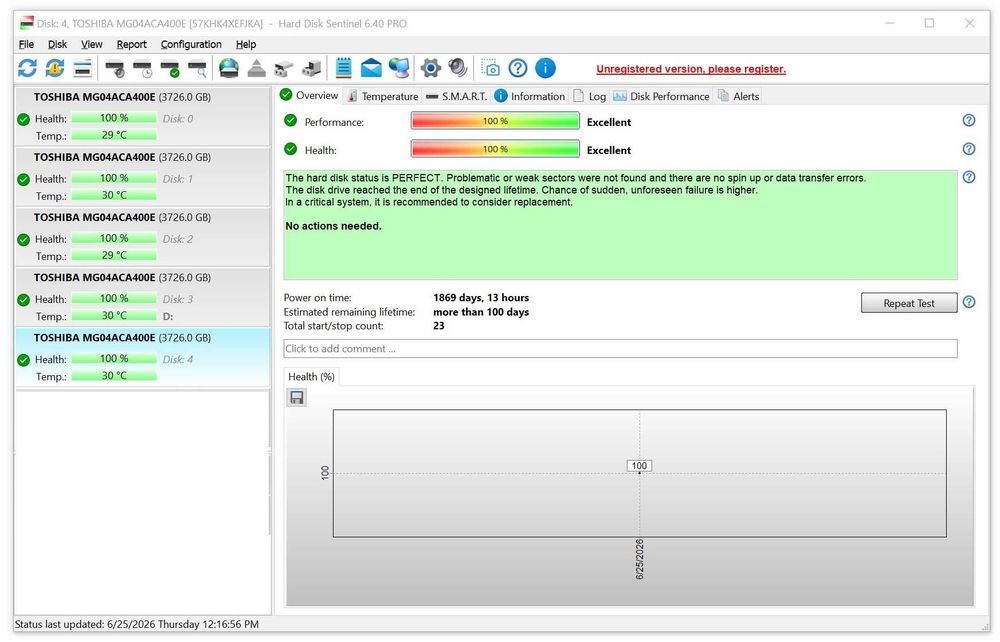Screen dimensions: 1000x642
Task: Click the connected computers toolbar icon
Action: (x=312, y=68)
